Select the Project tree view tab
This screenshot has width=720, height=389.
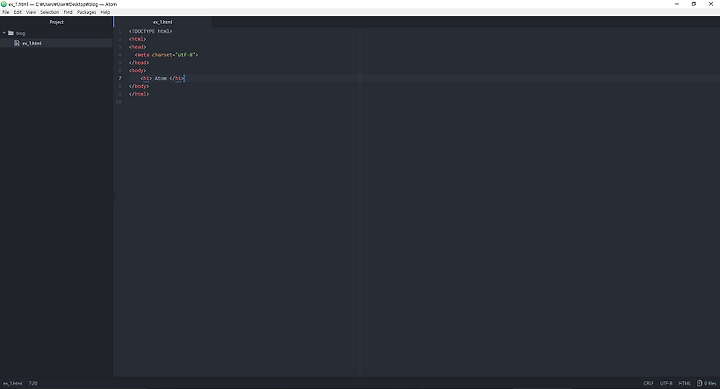(x=56, y=22)
